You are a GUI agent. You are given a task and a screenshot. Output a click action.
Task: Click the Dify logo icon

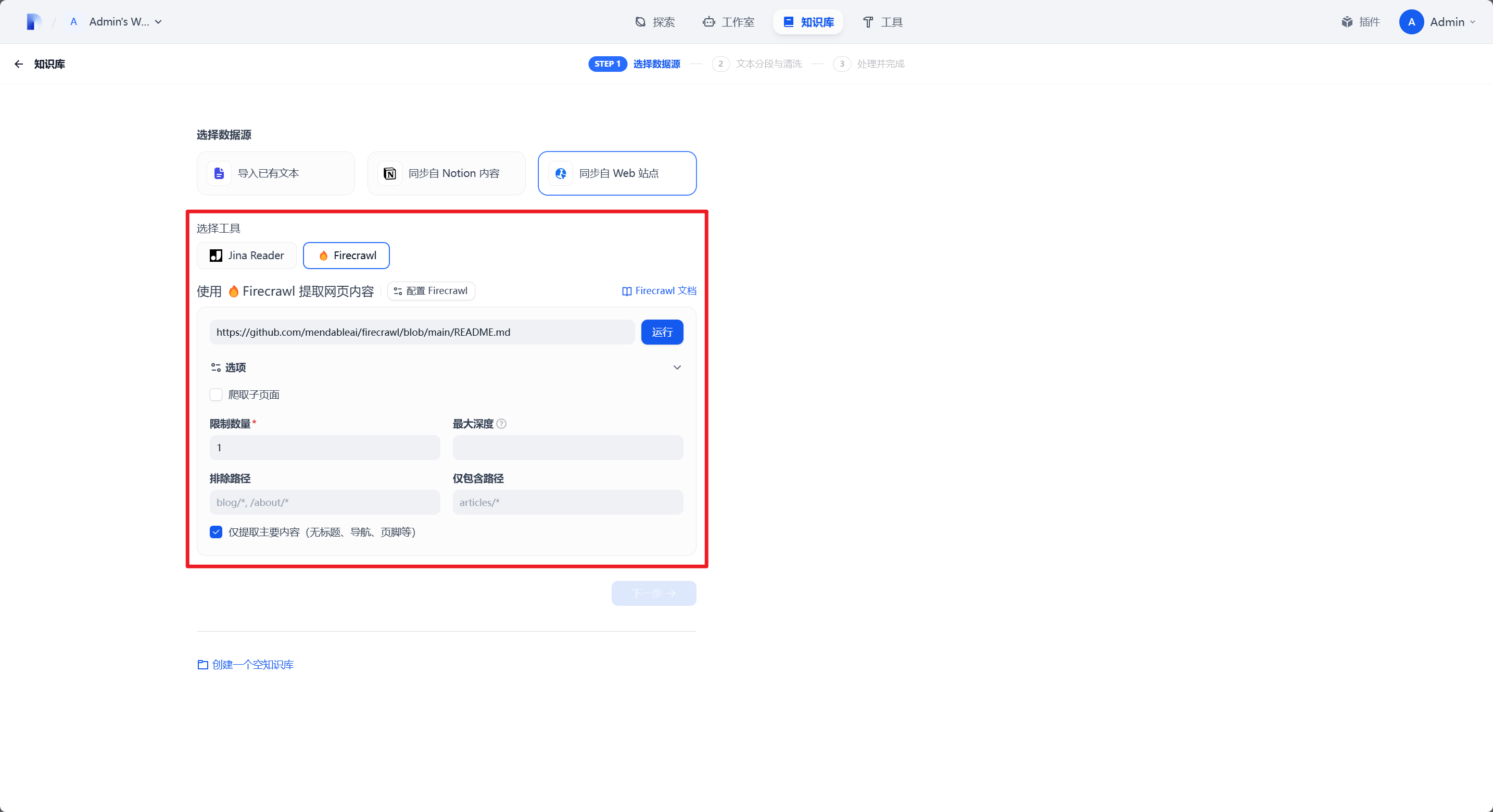click(x=34, y=22)
